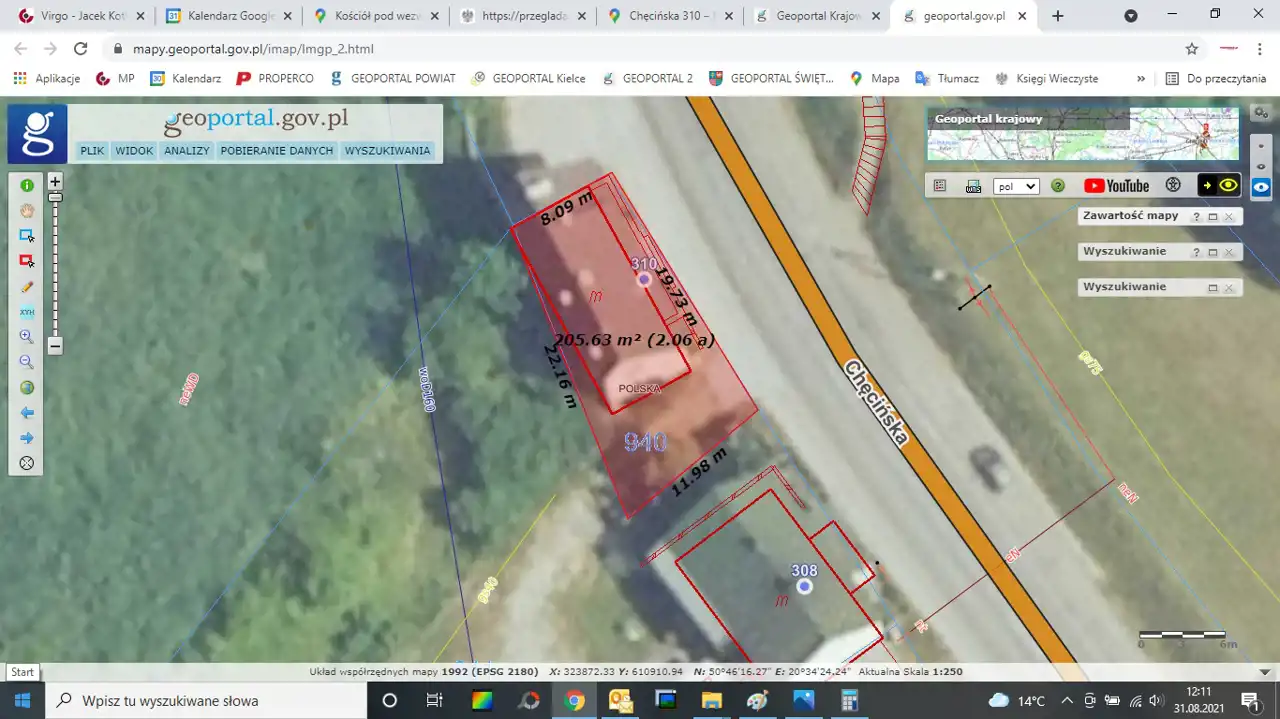
Task: Open Calculator from the Windows taskbar
Action: (x=849, y=700)
